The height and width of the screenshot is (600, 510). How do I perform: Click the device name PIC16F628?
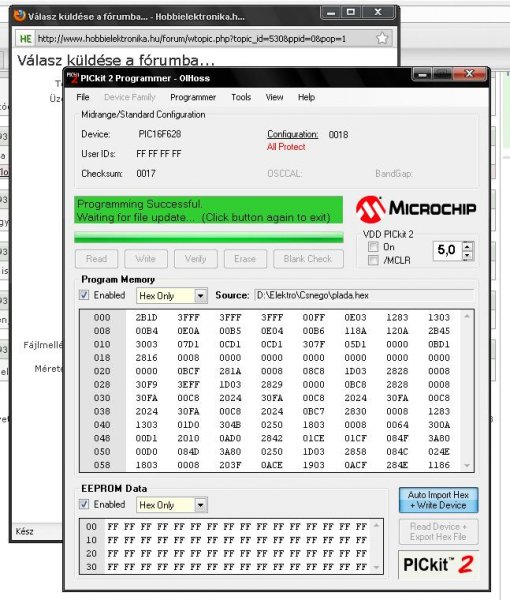160,134
